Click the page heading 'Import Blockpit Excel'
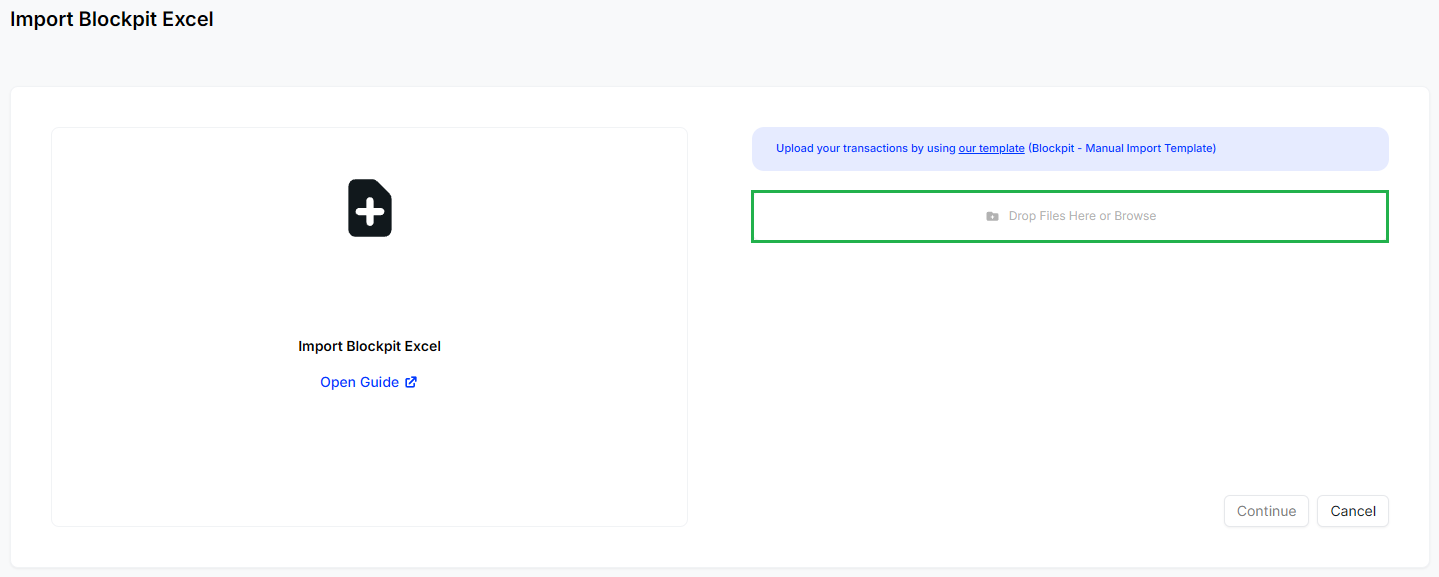Viewport: 1439px width, 577px height. (x=112, y=19)
